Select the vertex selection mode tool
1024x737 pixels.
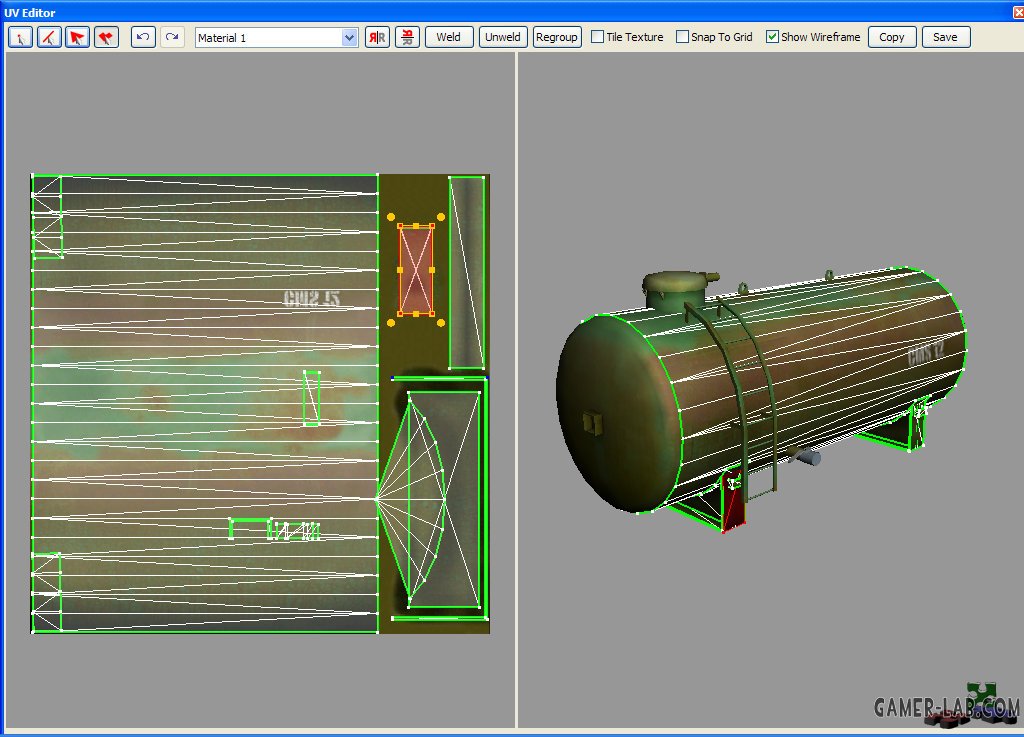(20, 37)
